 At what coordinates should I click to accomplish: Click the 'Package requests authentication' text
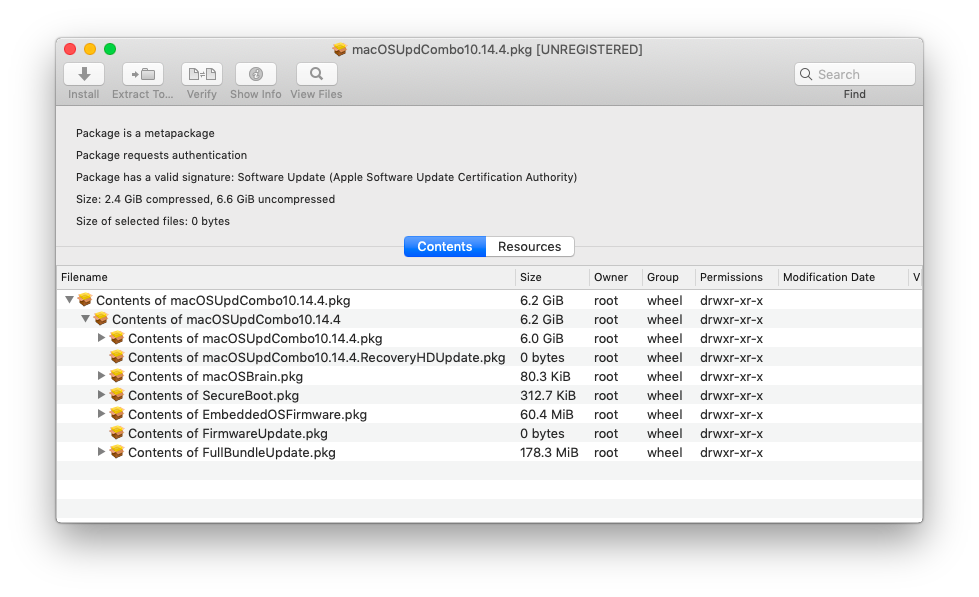(161, 155)
